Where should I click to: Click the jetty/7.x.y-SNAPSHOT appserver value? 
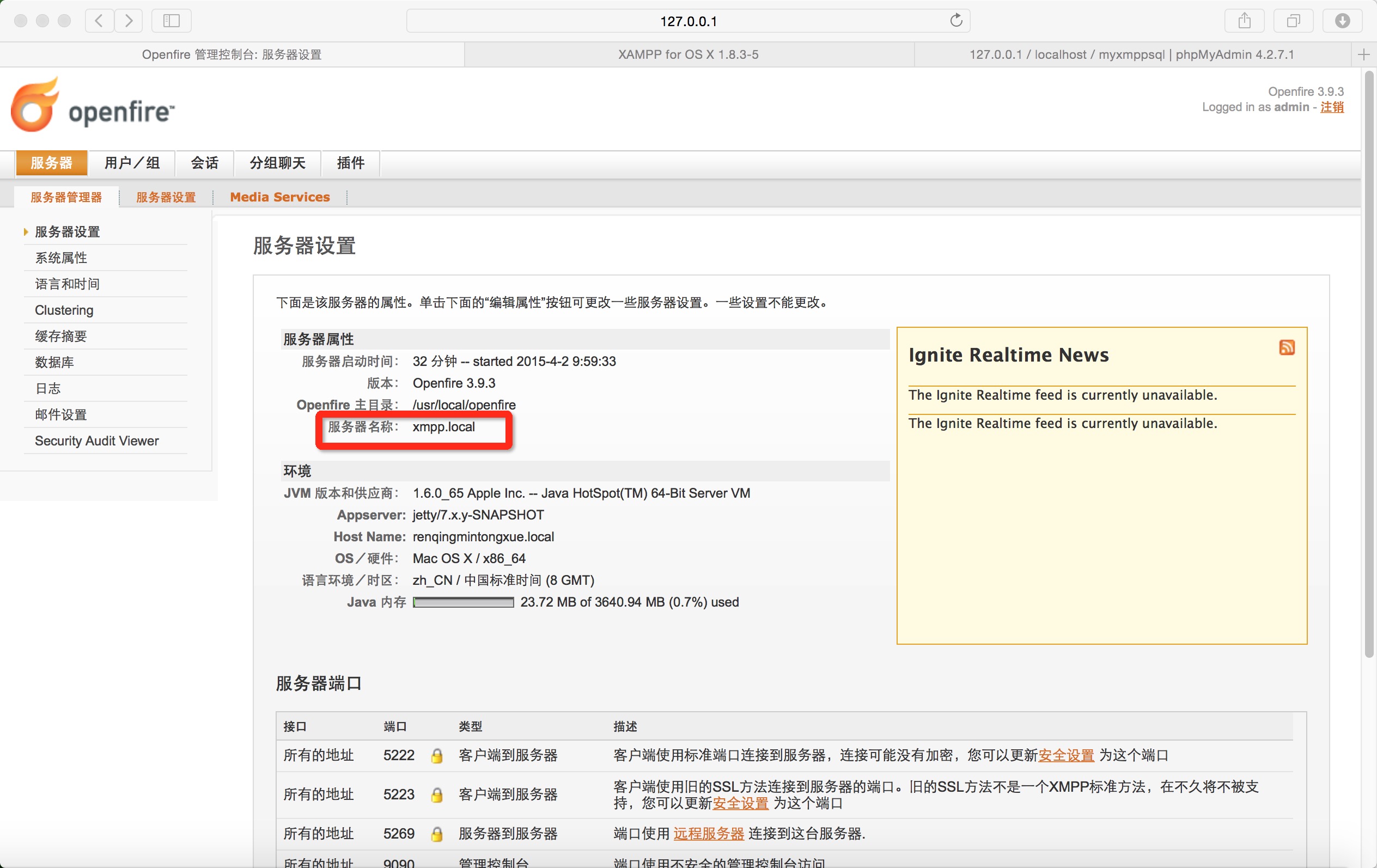click(478, 515)
